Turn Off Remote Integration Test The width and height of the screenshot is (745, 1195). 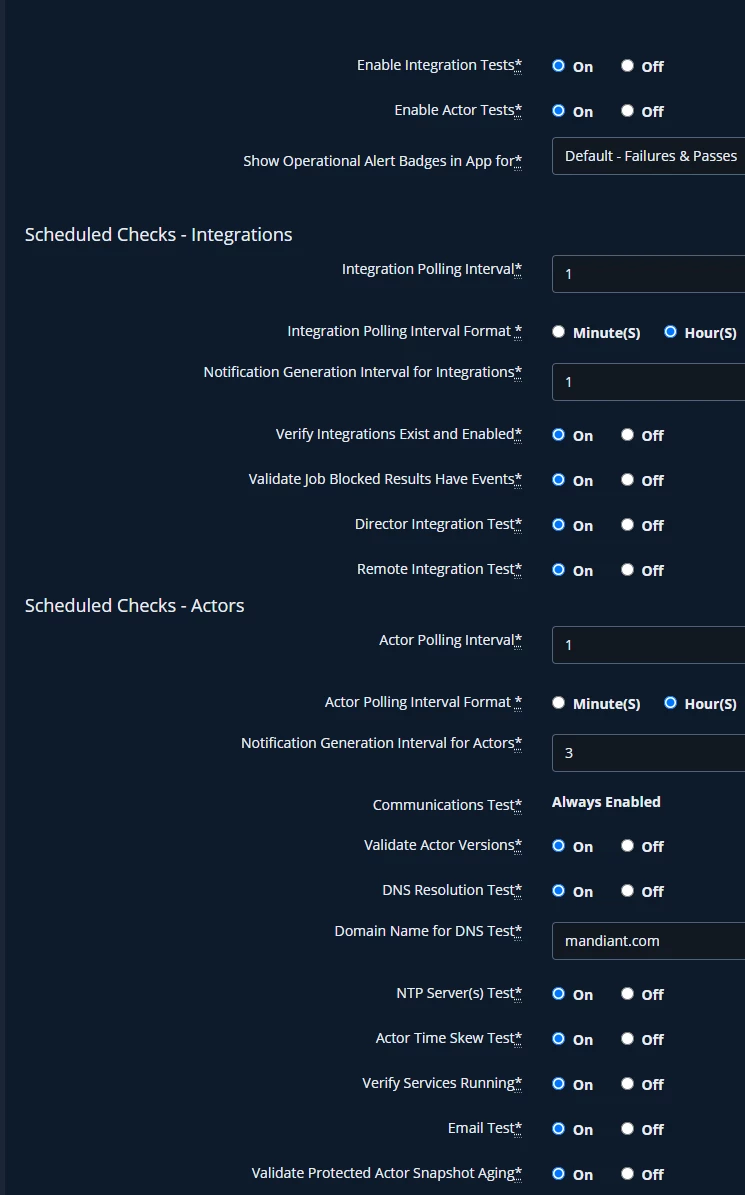point(627,570)
